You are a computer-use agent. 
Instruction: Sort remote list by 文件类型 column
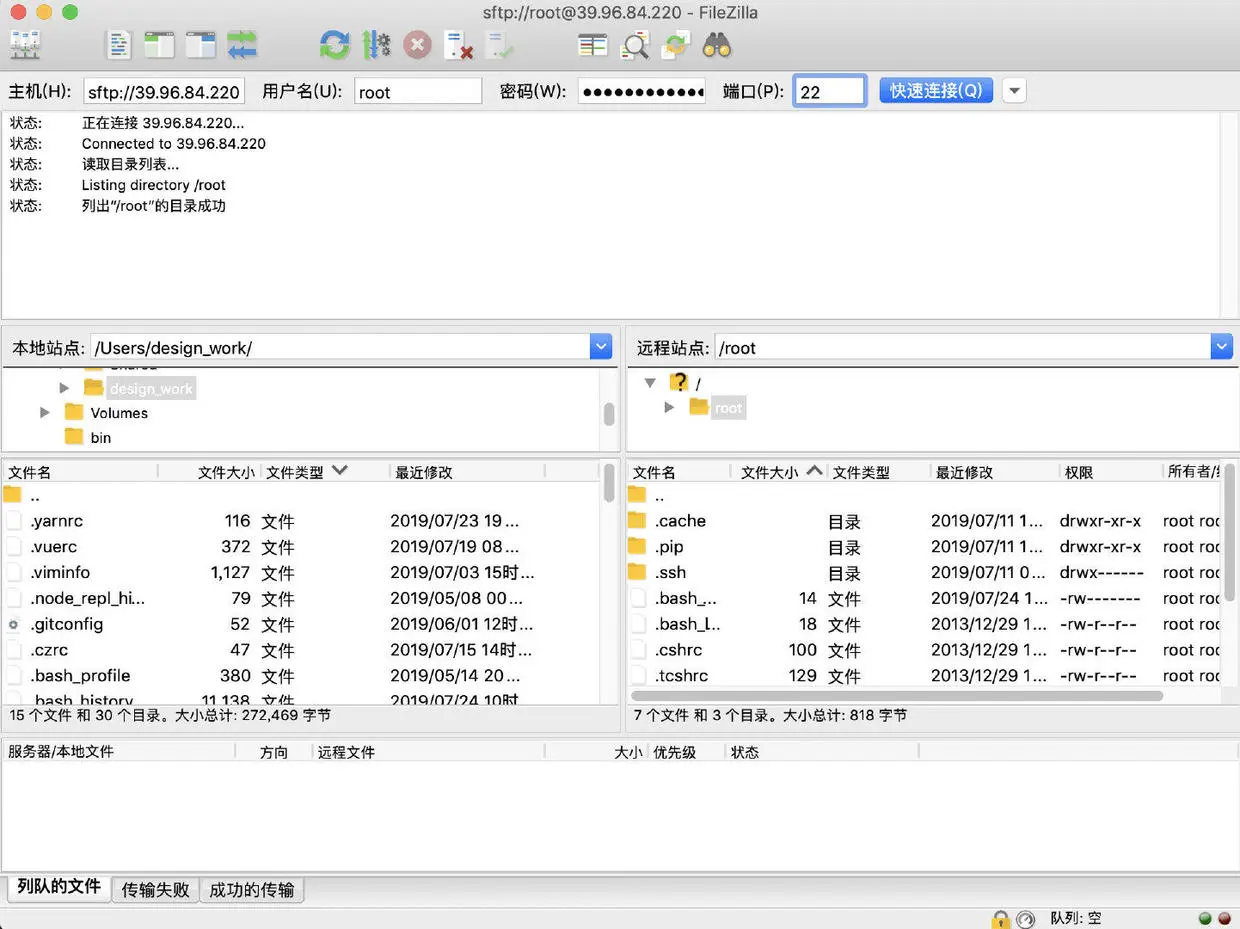[878, 472]
